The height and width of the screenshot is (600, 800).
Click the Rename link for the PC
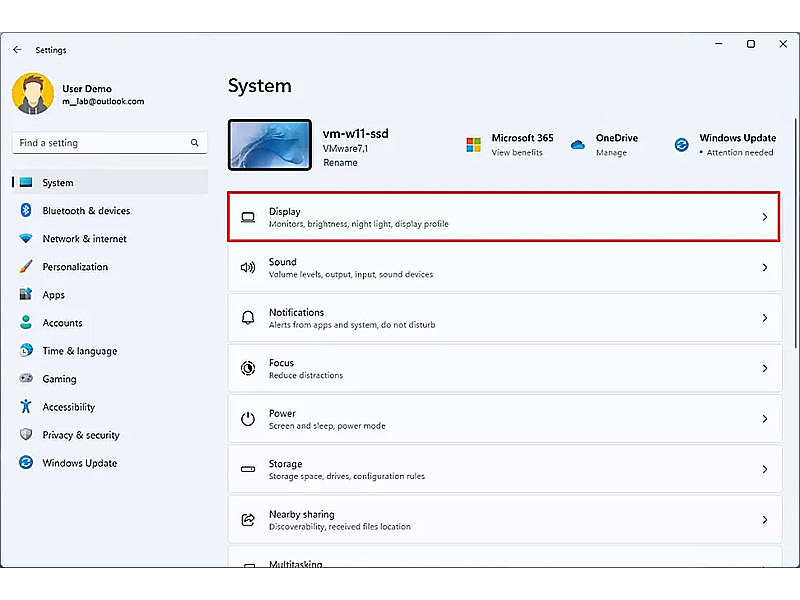point(340,163)
